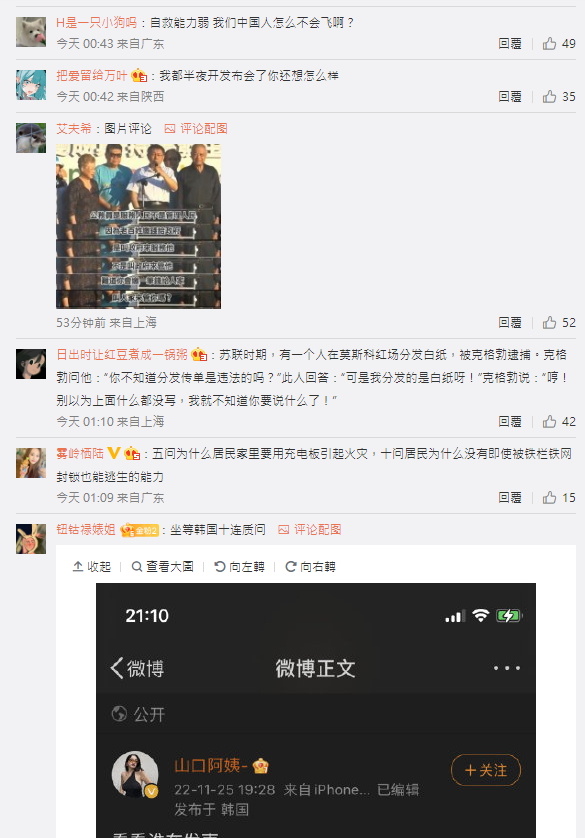Click 艾夫希's comment image thumbnail
Screen dimensions: 585x838
click(138, 227)
